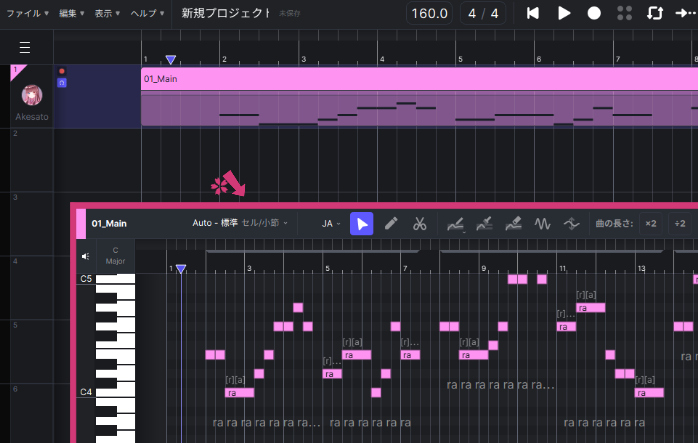
Task: Toggle the red mute dot on track 1
Action: point(62,72)
